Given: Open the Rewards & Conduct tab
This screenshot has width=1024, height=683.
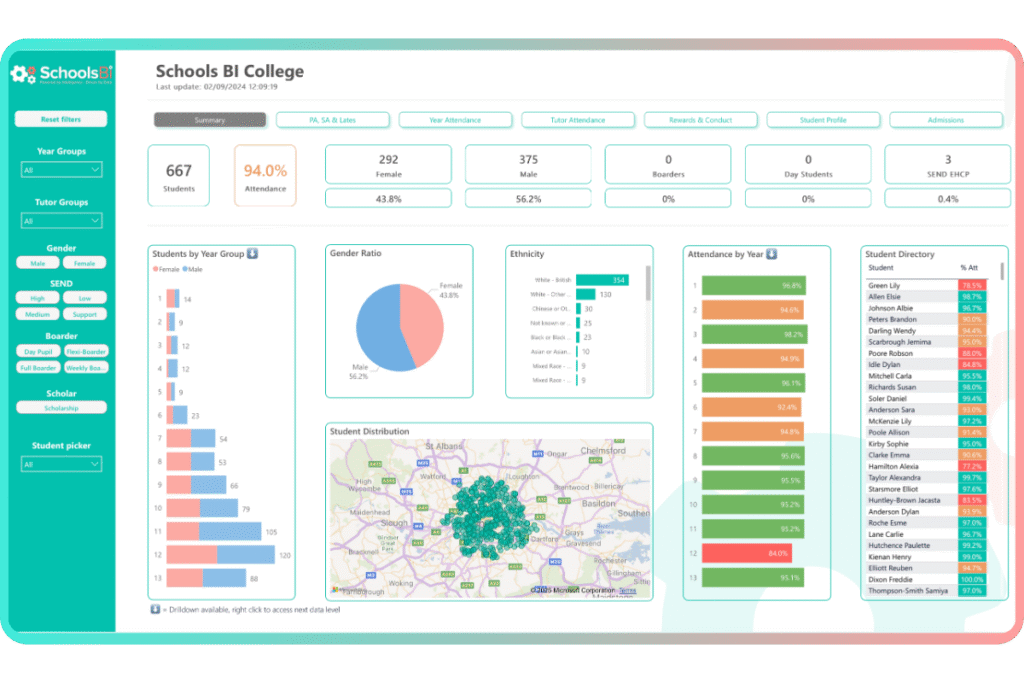Looking at the screenshot, I should point(700,120).
